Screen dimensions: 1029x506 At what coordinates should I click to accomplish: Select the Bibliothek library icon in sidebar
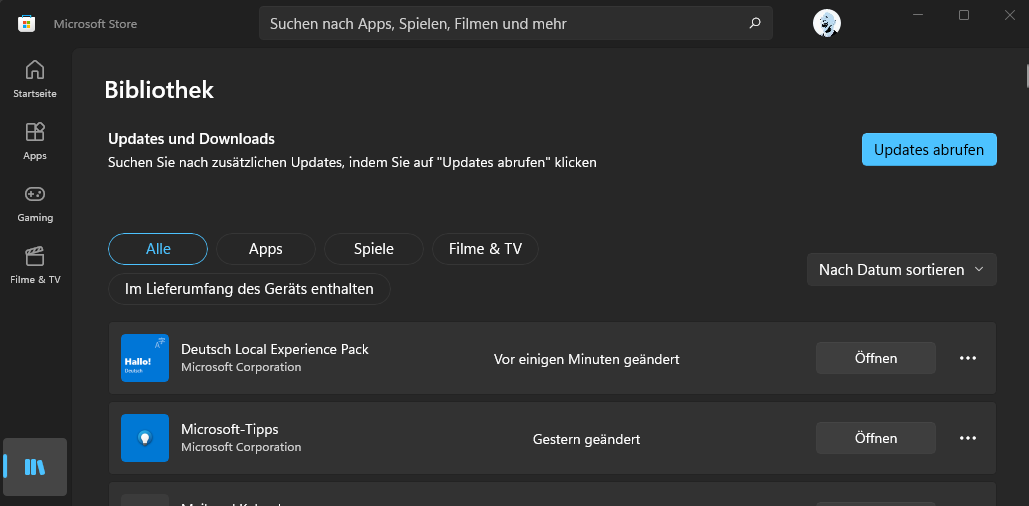(35, 467)
